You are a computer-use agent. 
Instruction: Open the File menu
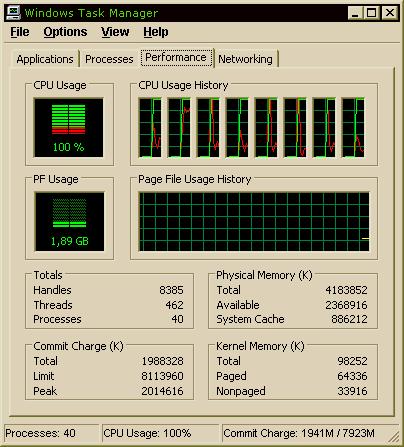tap(20, 32)
